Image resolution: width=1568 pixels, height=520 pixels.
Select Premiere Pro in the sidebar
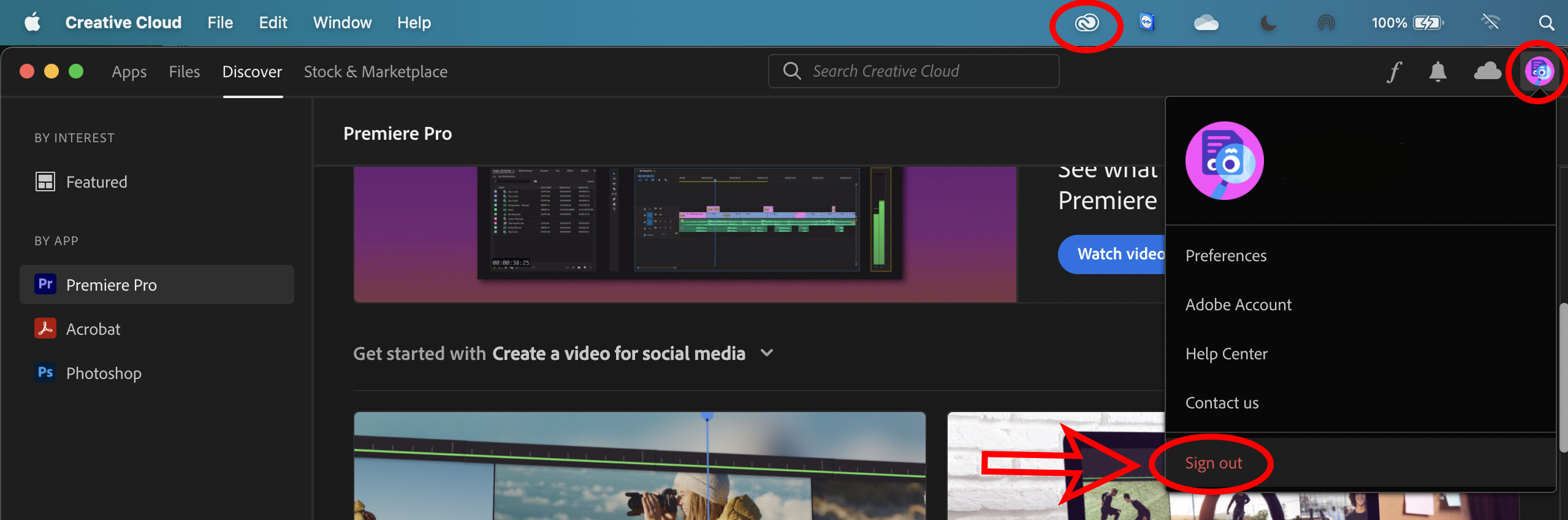(x=156, y=285)
